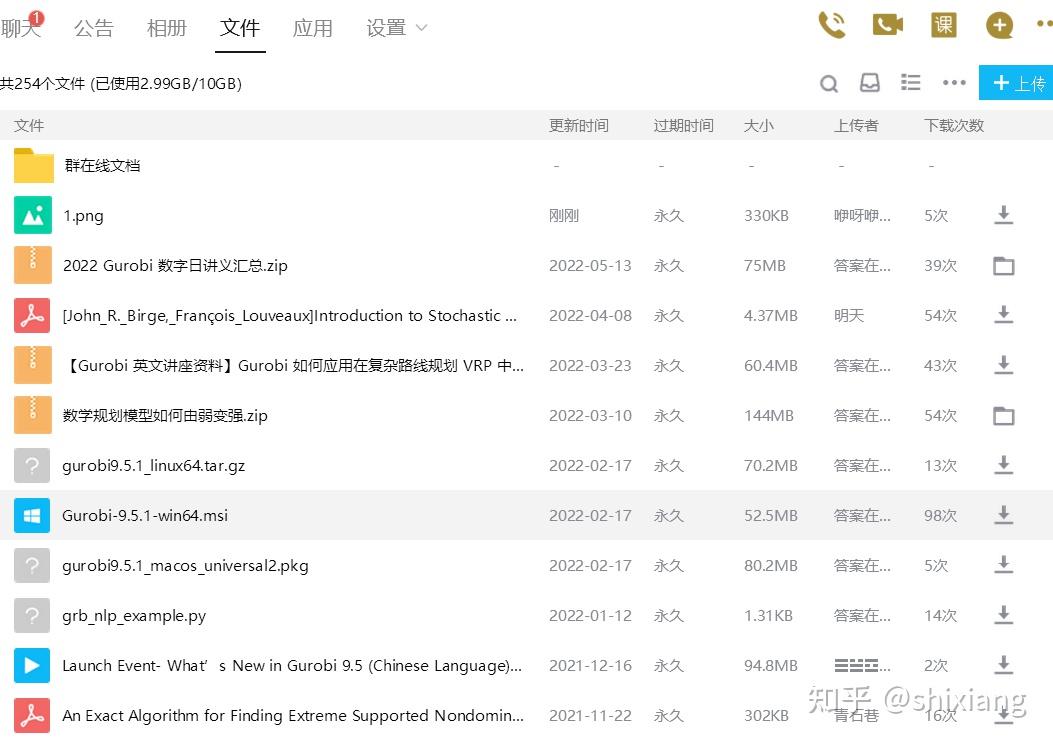Open the 公告 tab

[93, 28]
